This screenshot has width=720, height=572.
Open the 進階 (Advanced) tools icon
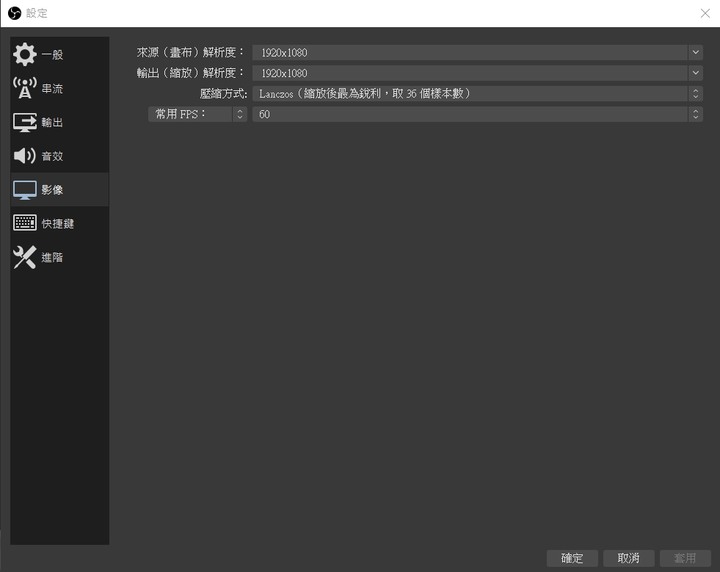[x=25, y=257]
